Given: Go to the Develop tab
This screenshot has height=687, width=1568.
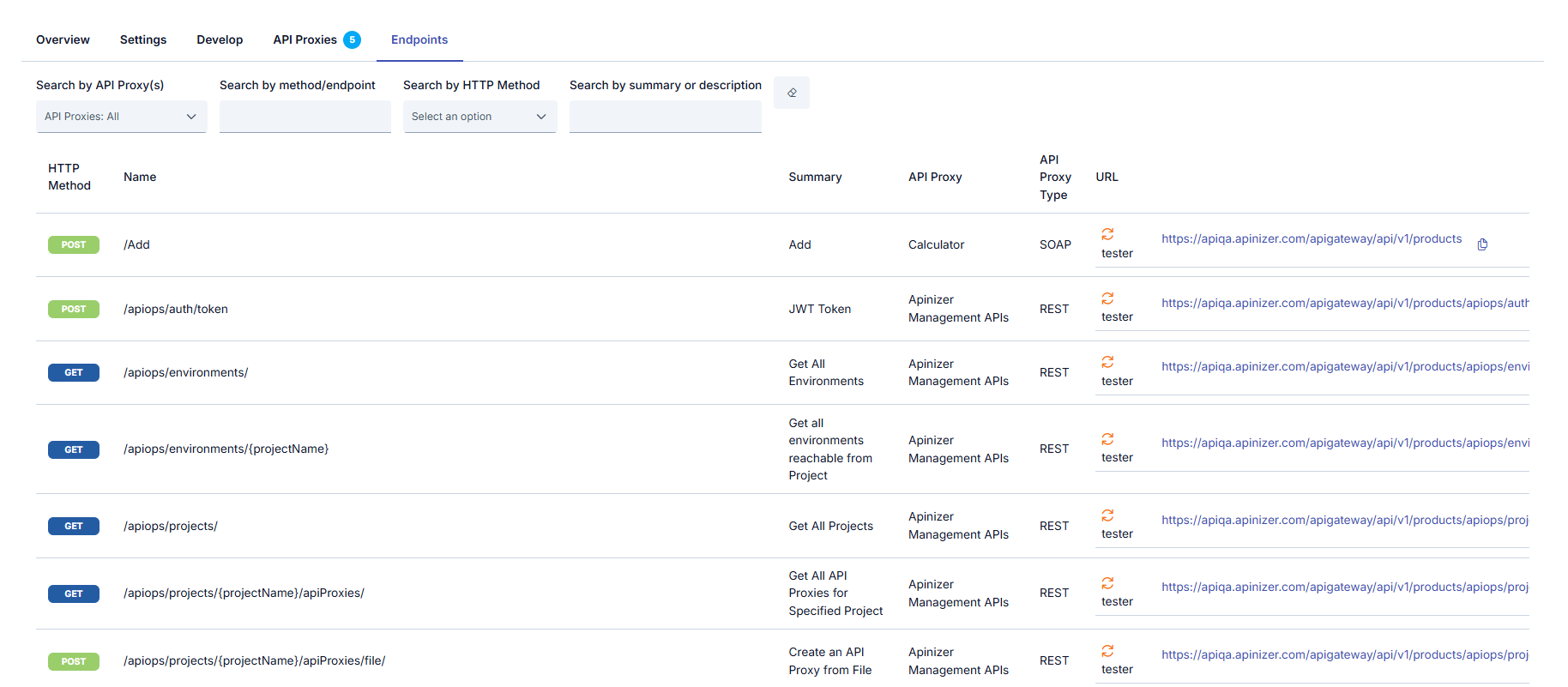Looking at the screenshot, I should 220,39.
